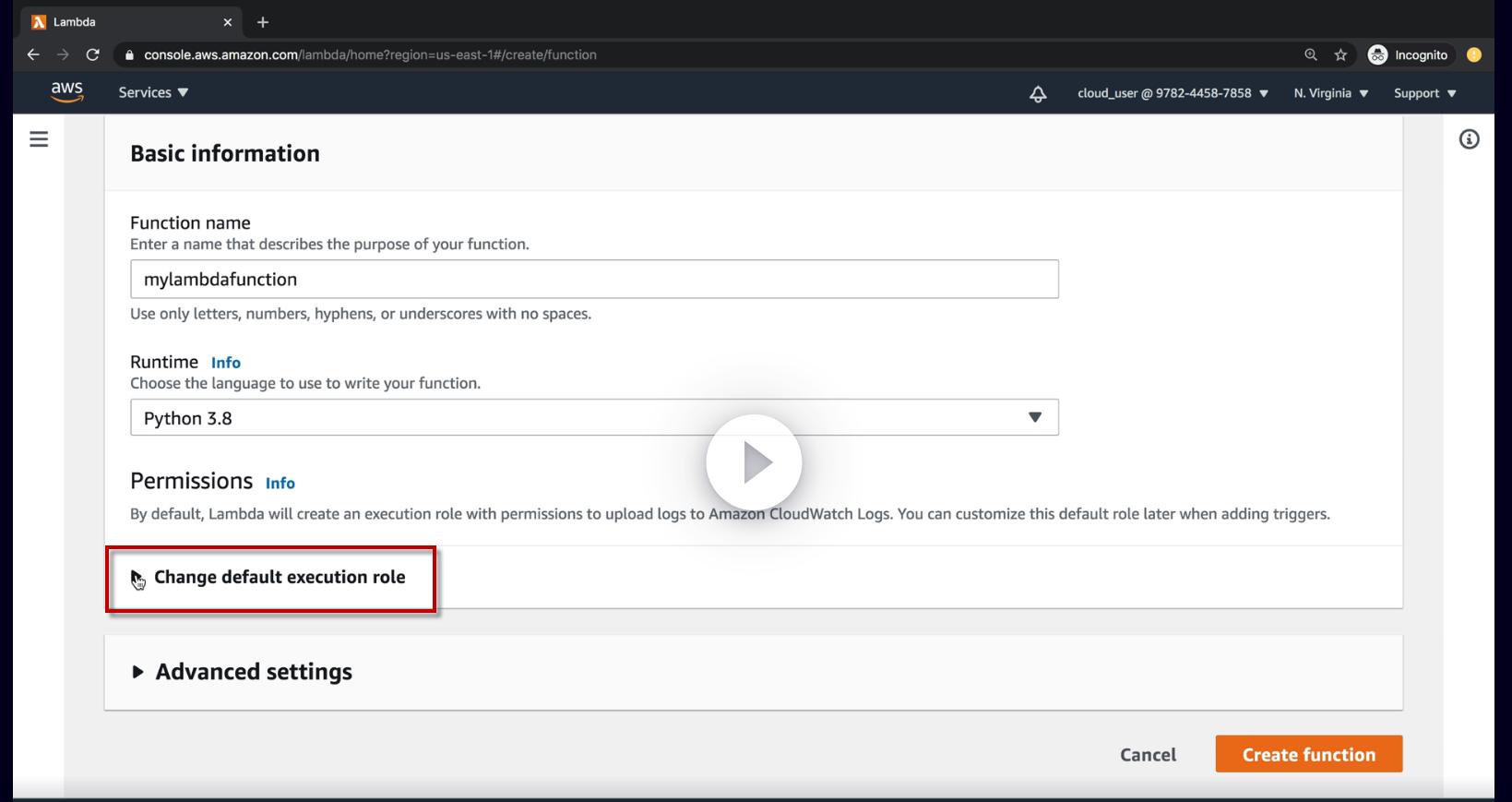Click the Function name input field
This screenshot has height=802, width=1512.
click(594, 279)
